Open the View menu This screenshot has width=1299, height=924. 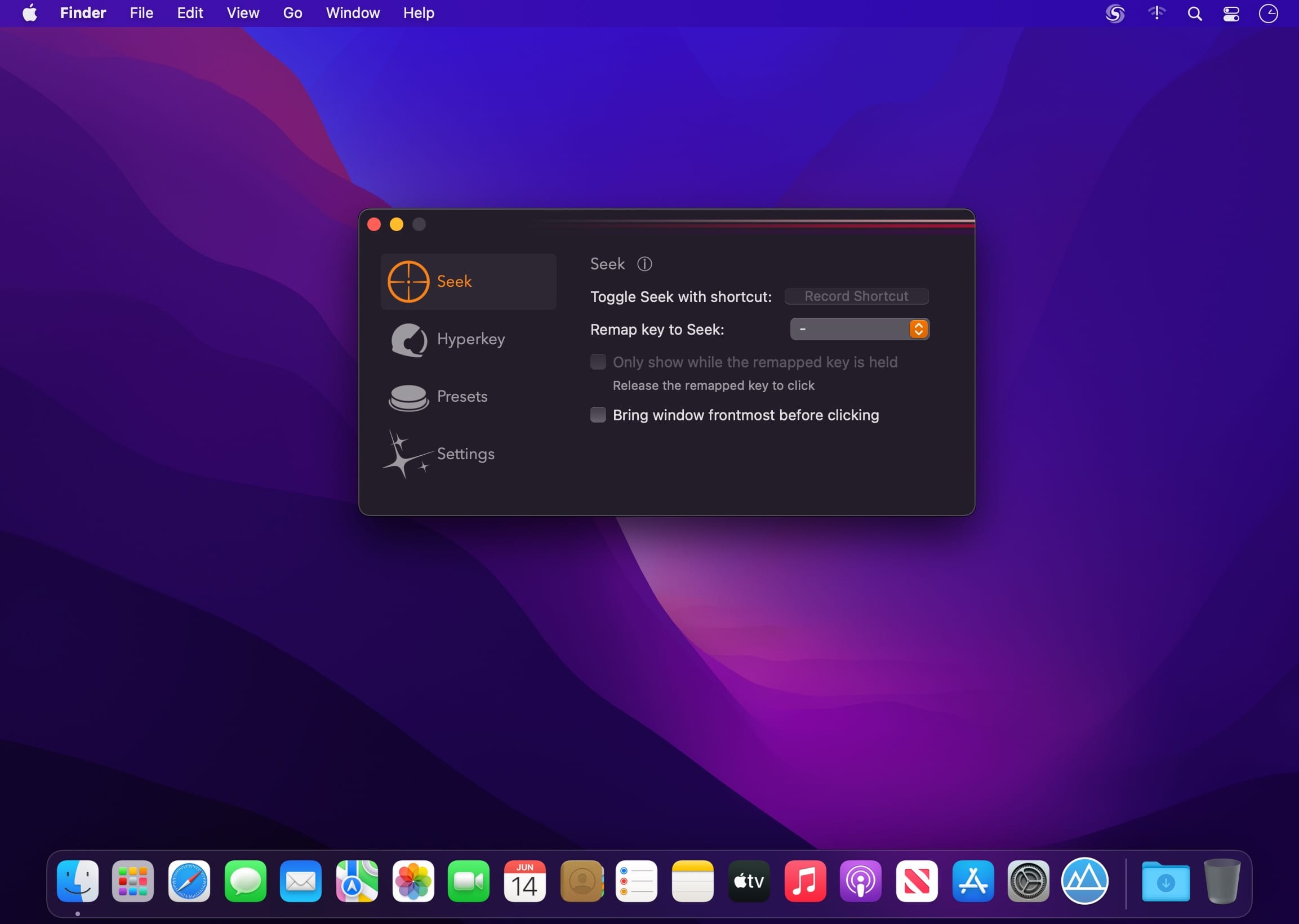coord(243,13)
